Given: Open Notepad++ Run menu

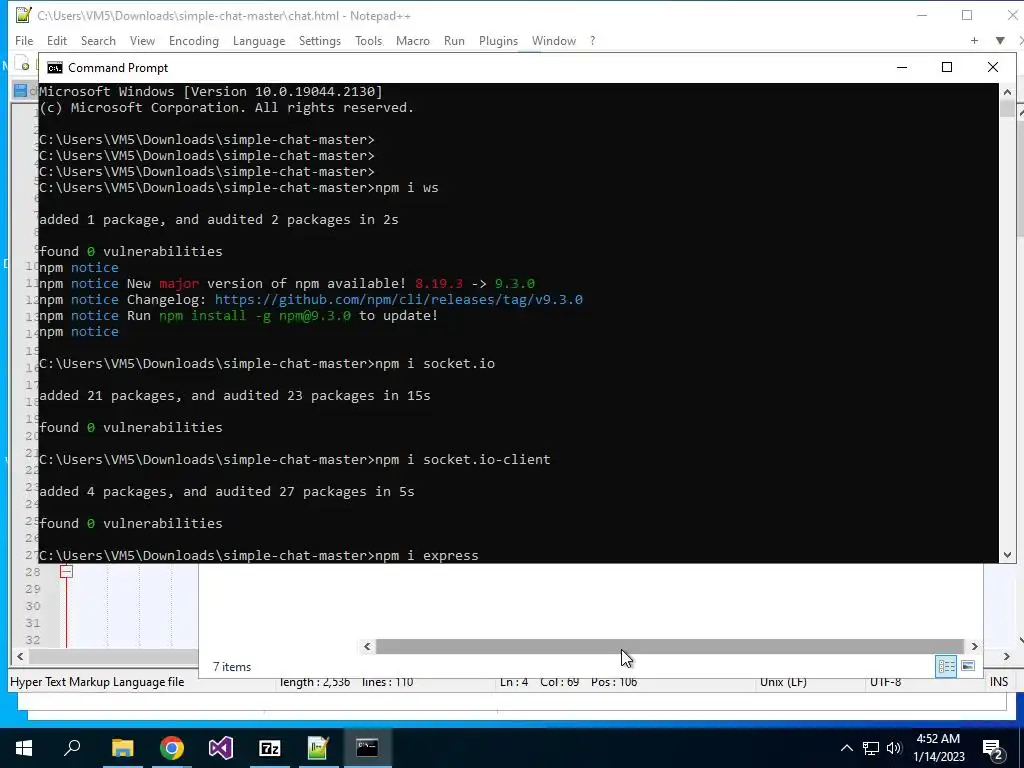Looking at the screenshot, I should pos(455,40).
